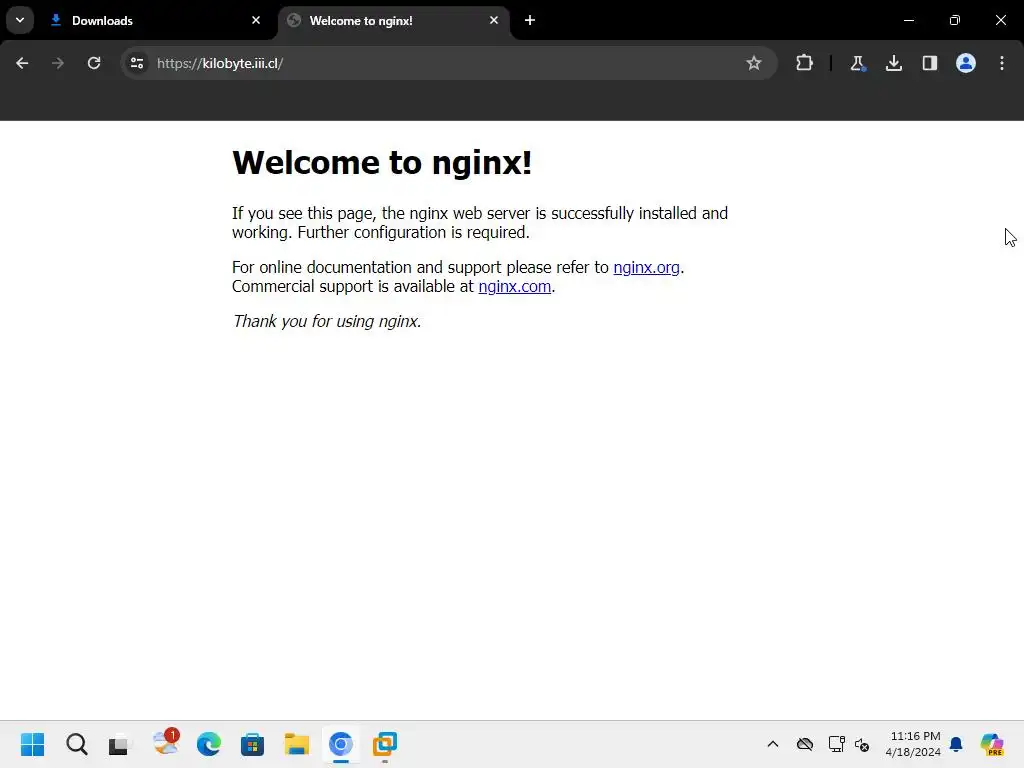This screenshot has width=1024, height=768.
Task: Open the network display tray icon
Action: click(x=837, y=744)
